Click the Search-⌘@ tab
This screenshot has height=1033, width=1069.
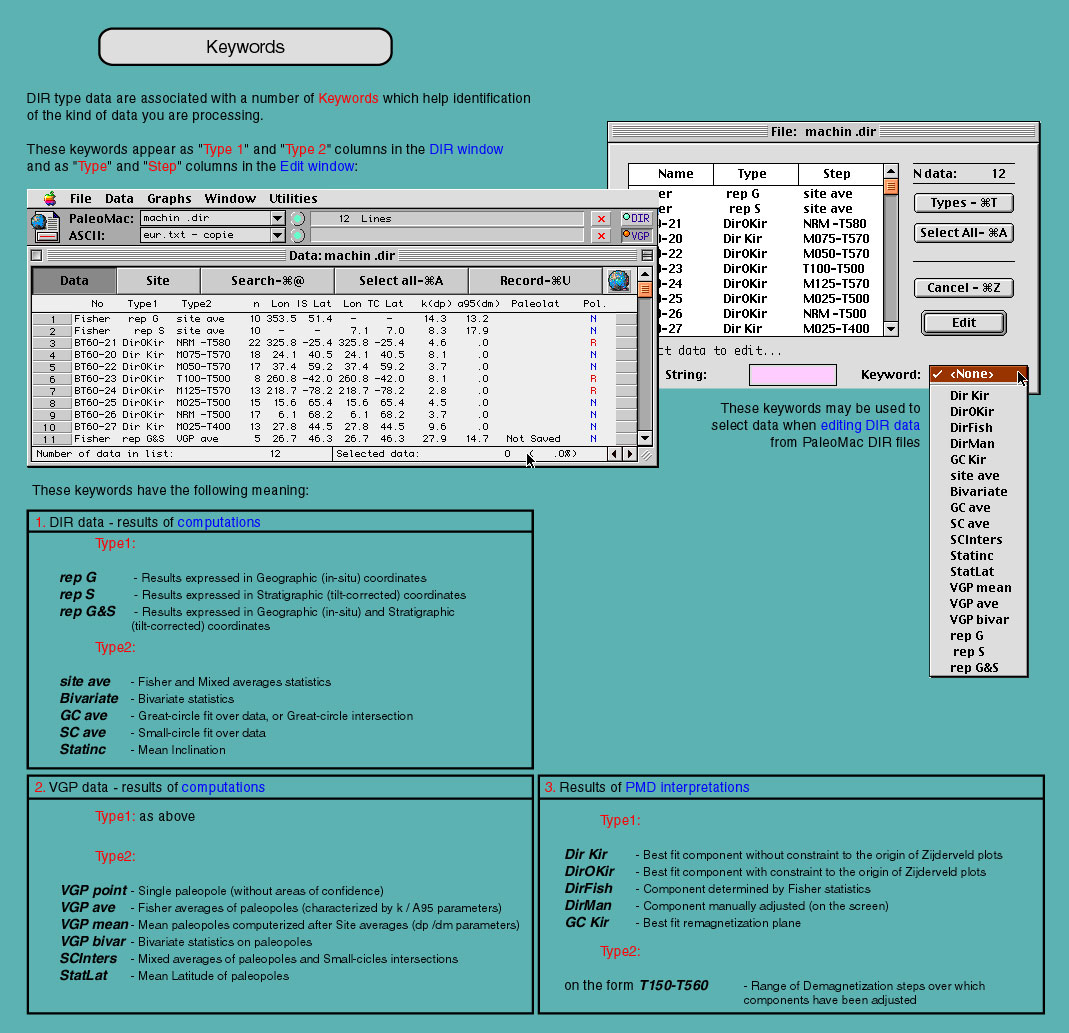[267, 280]
